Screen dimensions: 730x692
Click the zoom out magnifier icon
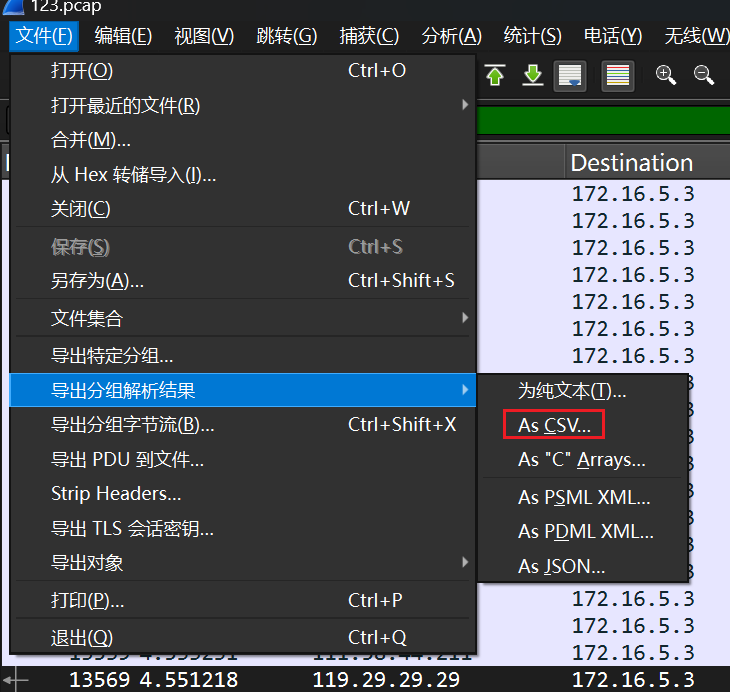[x=704, y=75]
